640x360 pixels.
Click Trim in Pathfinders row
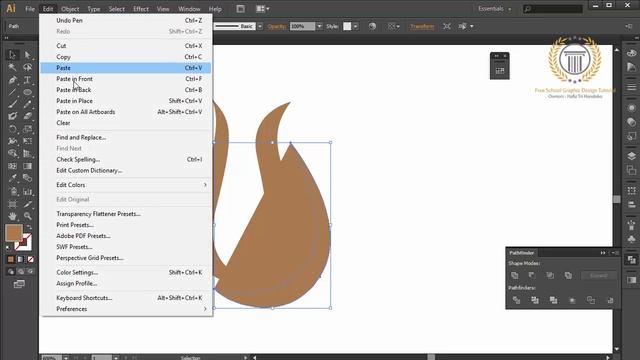coord(535,300)
